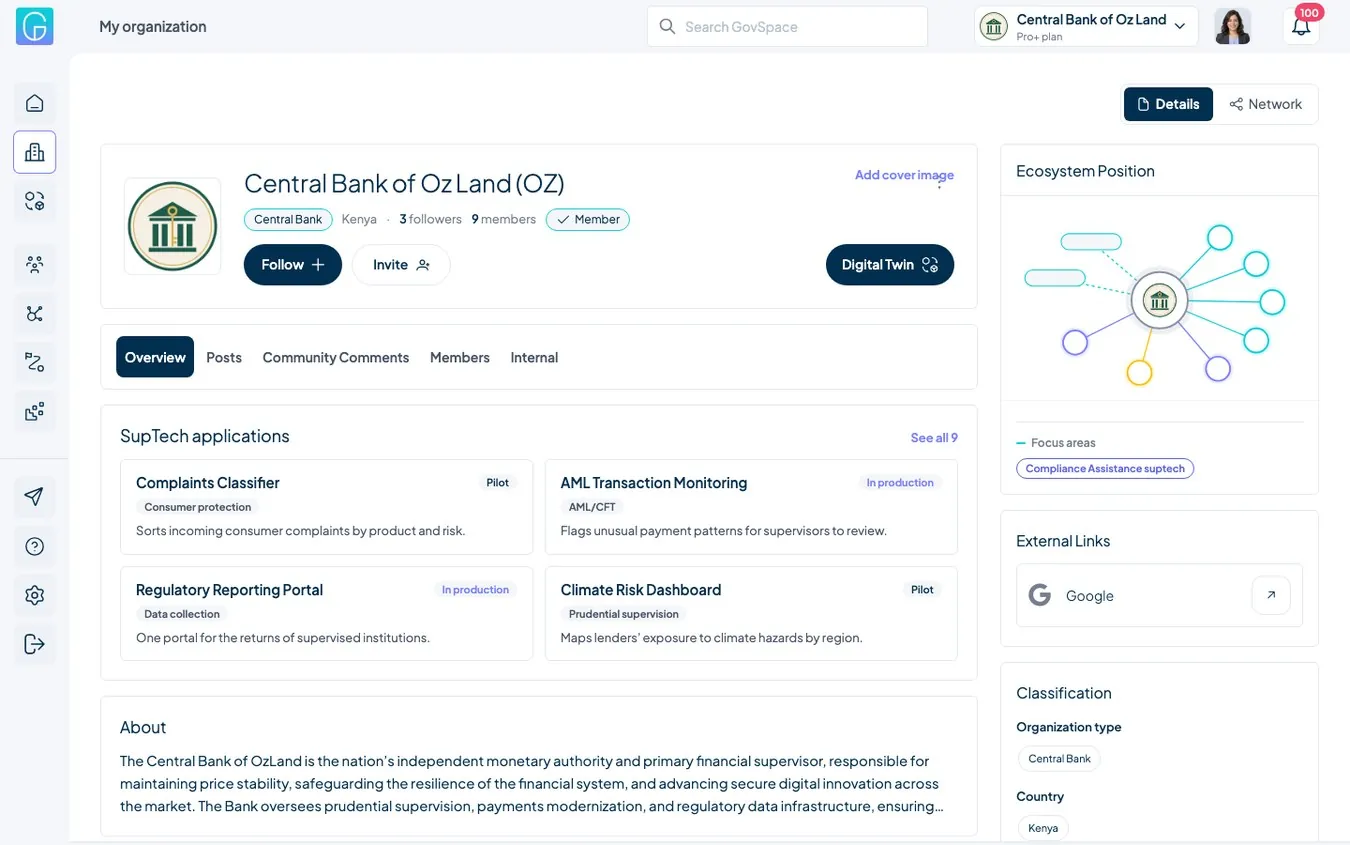Open the Digital Twin button
Image resolution: width=1350 pixels, height=845 pixels.
tap(890, 265)
